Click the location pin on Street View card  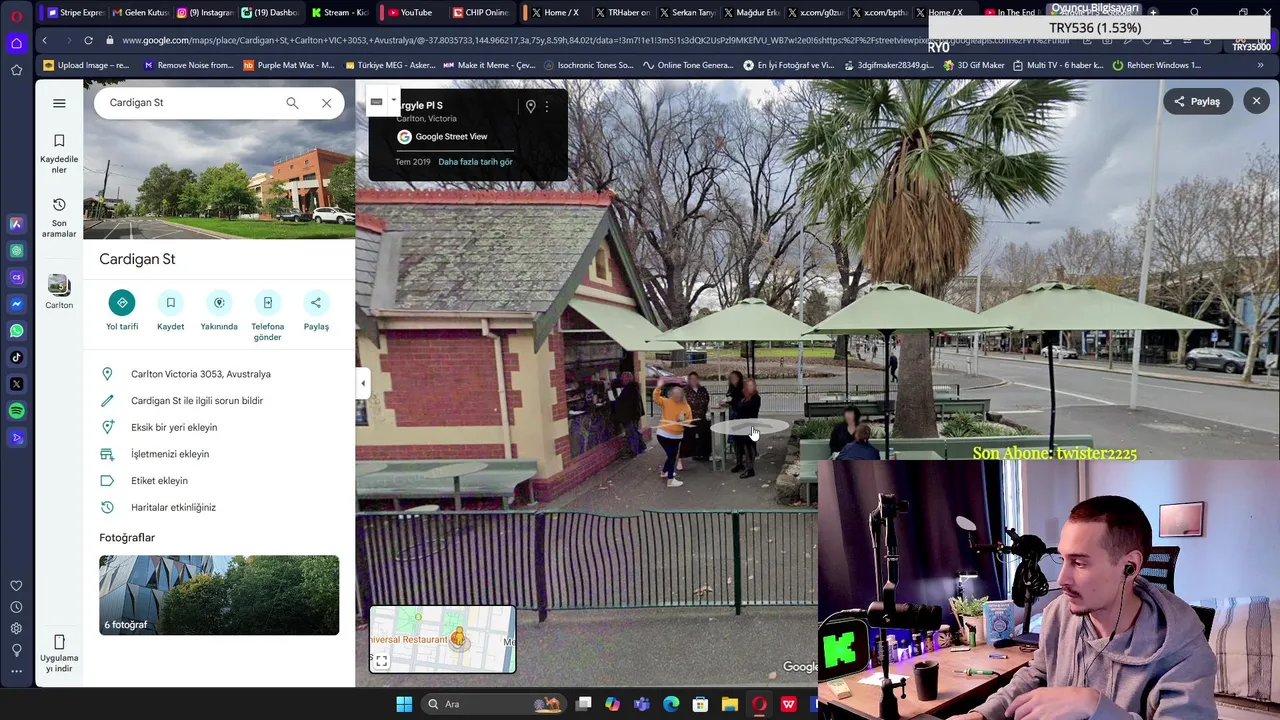click(531, 107)
